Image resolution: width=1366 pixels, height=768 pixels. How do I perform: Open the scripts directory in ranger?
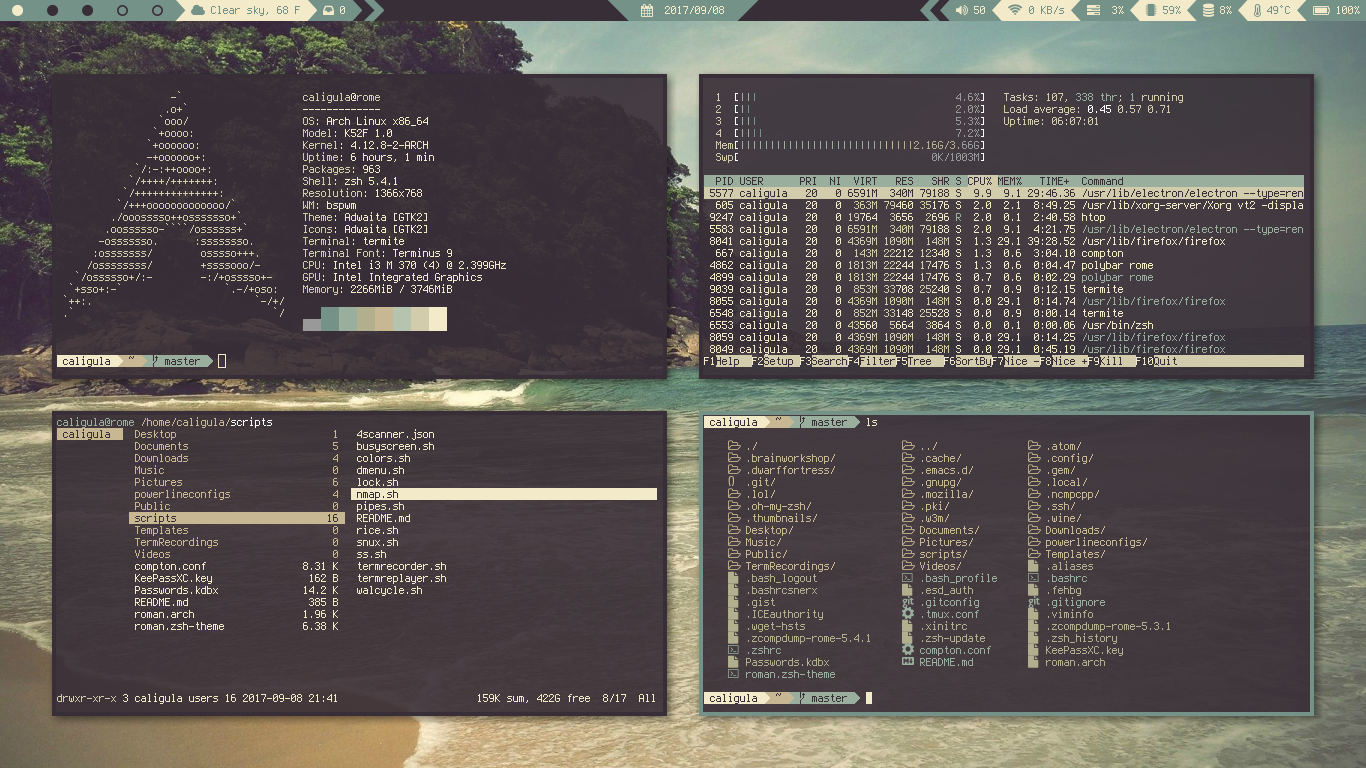[x=237, y=518]
